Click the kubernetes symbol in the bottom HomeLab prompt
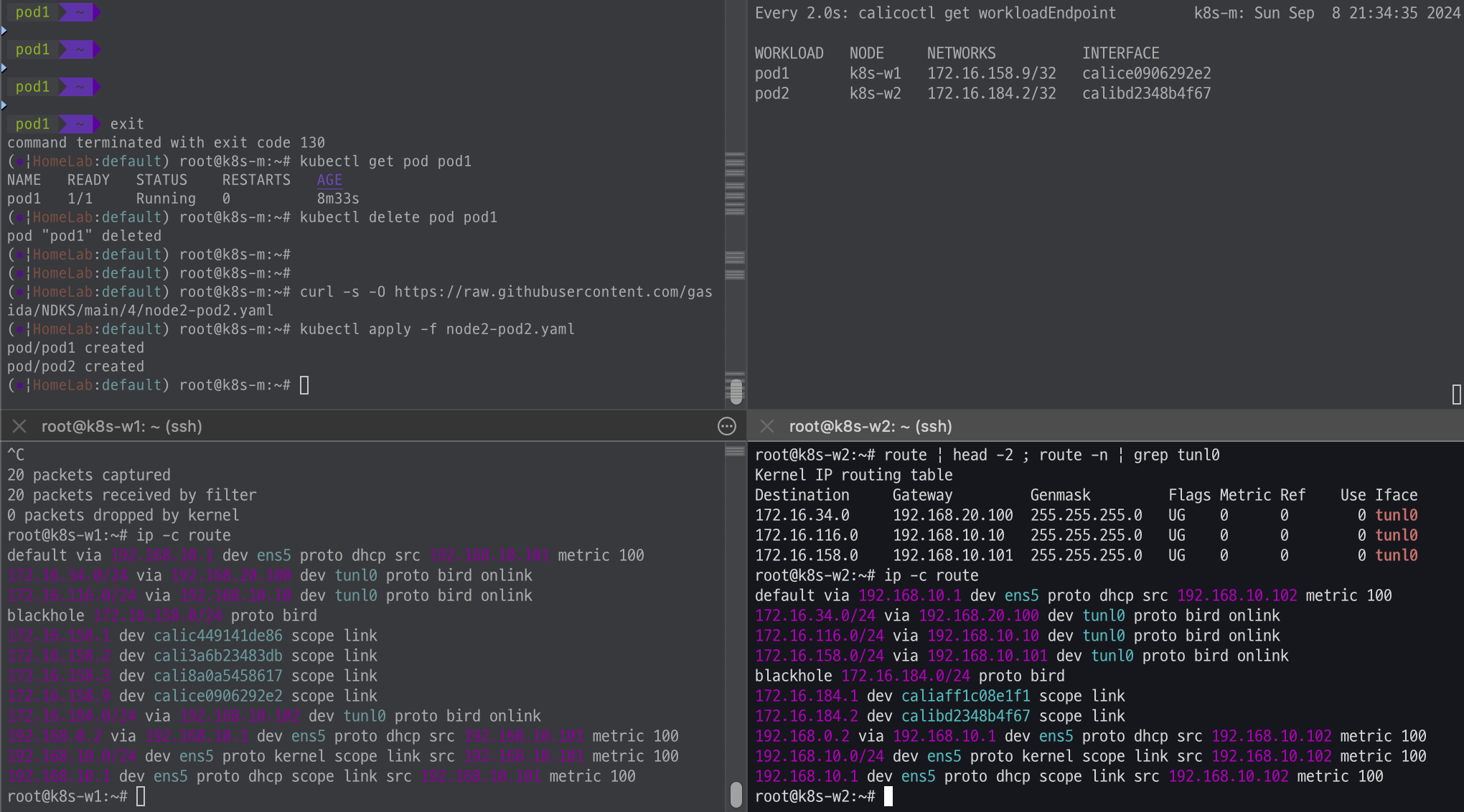 [x=19, y=386]
